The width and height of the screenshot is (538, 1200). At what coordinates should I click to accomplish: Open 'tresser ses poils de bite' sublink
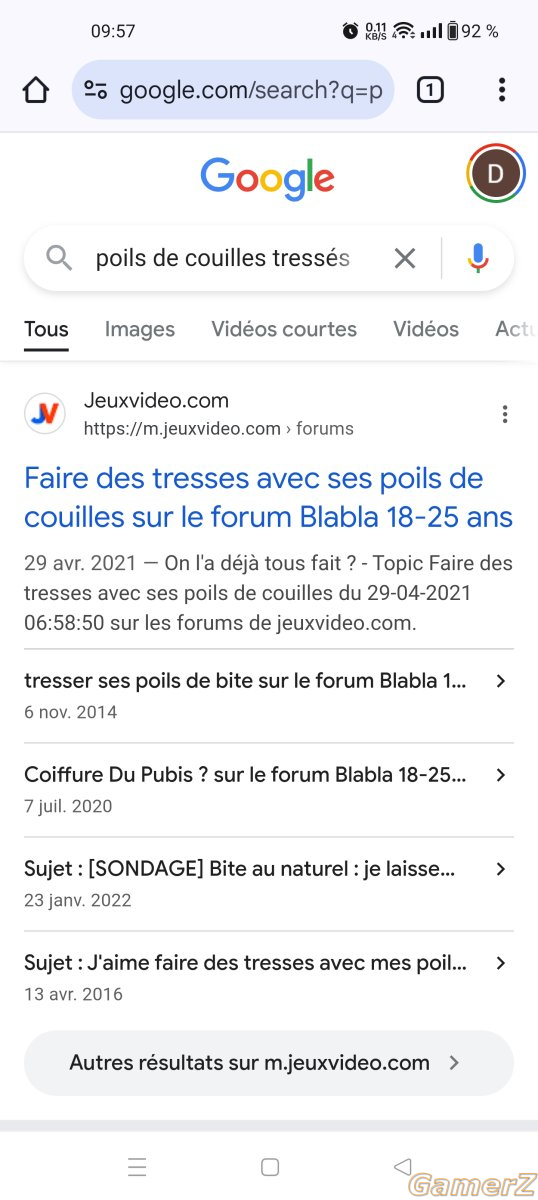click(x=269, y=696)
